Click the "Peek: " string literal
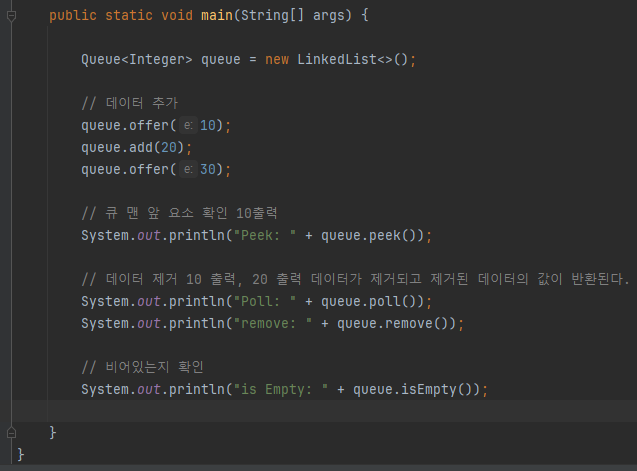The height and width of the screenshot is (471, 637). pyautogui.click(x=264, y=235)
